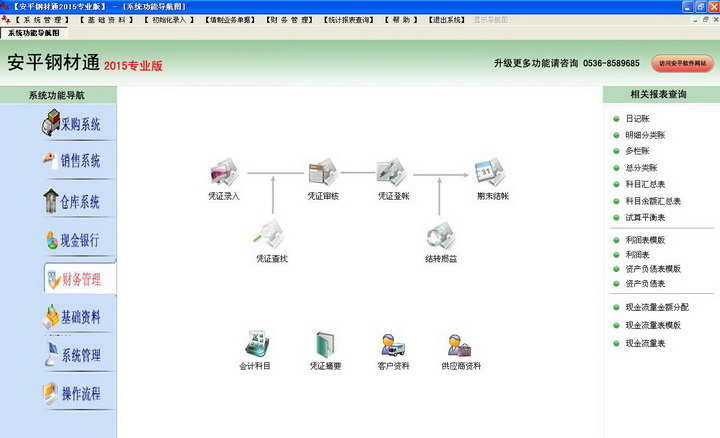
Task: Click the 退出系统 menu item
Action: [x=447, y=20]
